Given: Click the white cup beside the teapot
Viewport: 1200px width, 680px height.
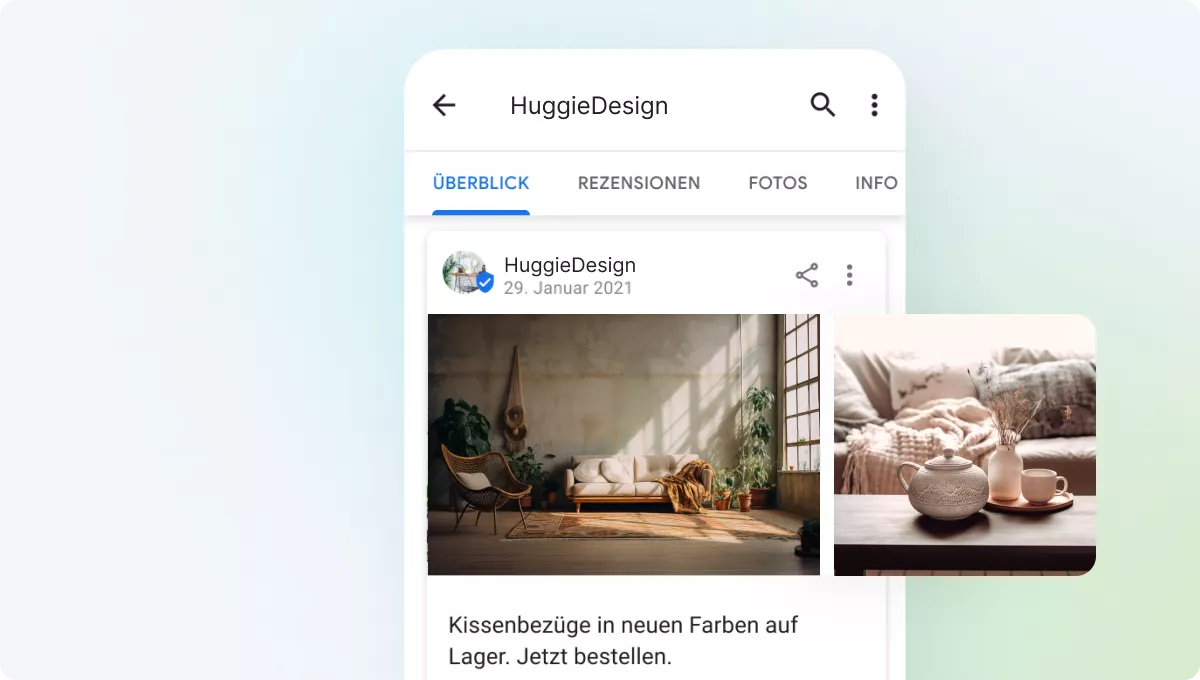Looking at the screenshot, I should 1043,485.
